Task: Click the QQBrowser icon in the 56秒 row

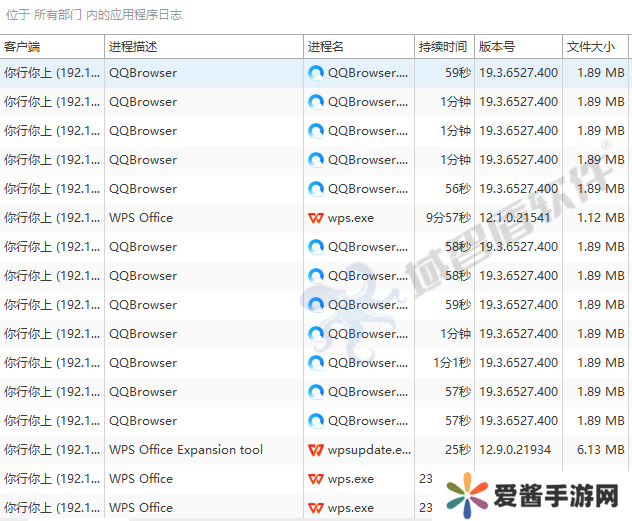Action: click(x=316, y=189)
